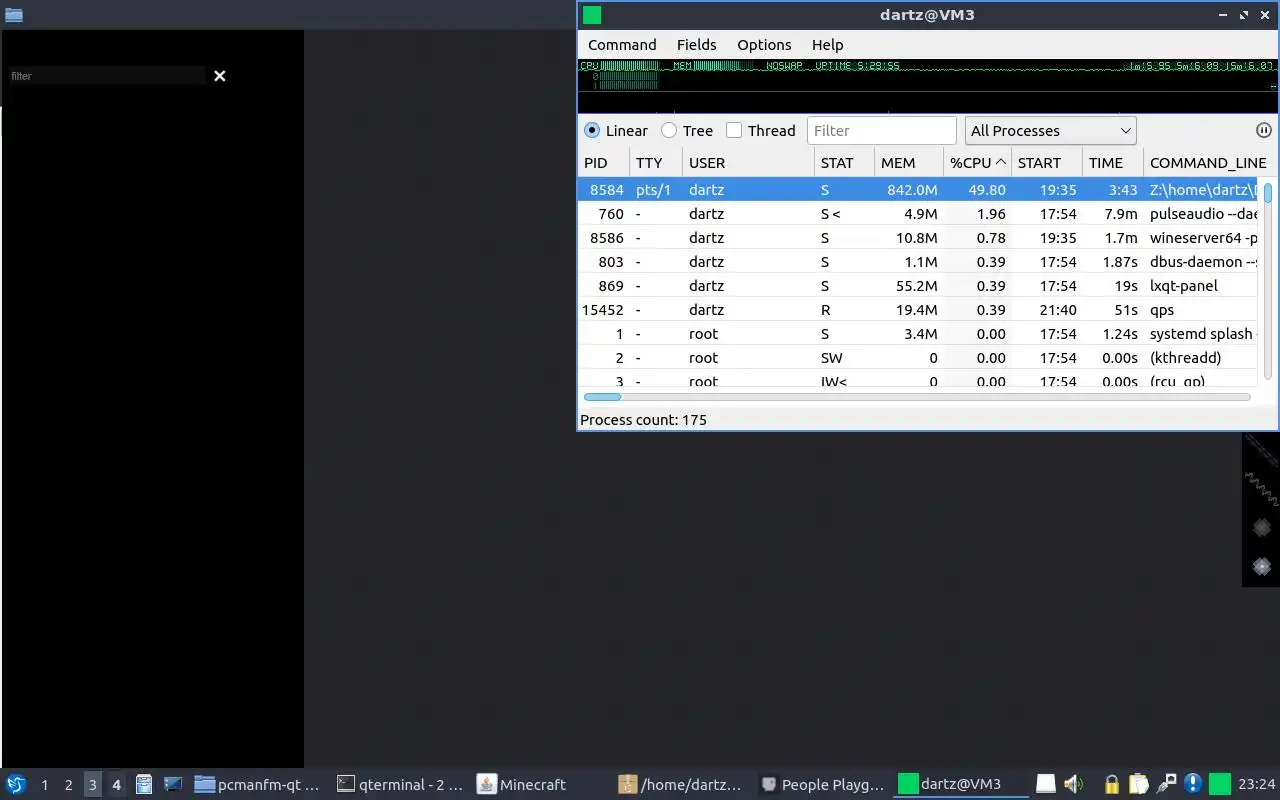Click the Process count: 175 status text
The height and width of the screenshot is (800, 1280).
643,420
